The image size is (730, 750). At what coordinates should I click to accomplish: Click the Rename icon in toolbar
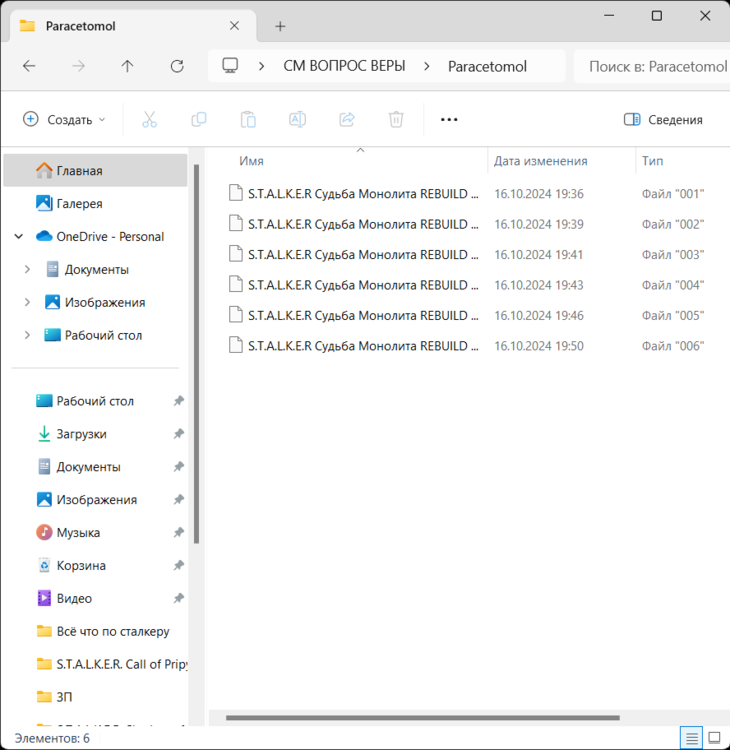tap(297, 120)
